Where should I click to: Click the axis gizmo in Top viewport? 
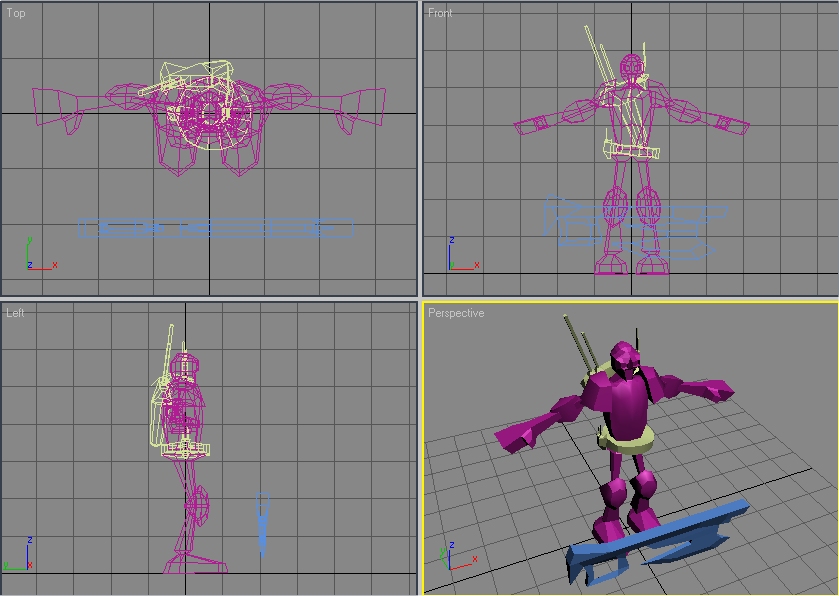point(41,254)
